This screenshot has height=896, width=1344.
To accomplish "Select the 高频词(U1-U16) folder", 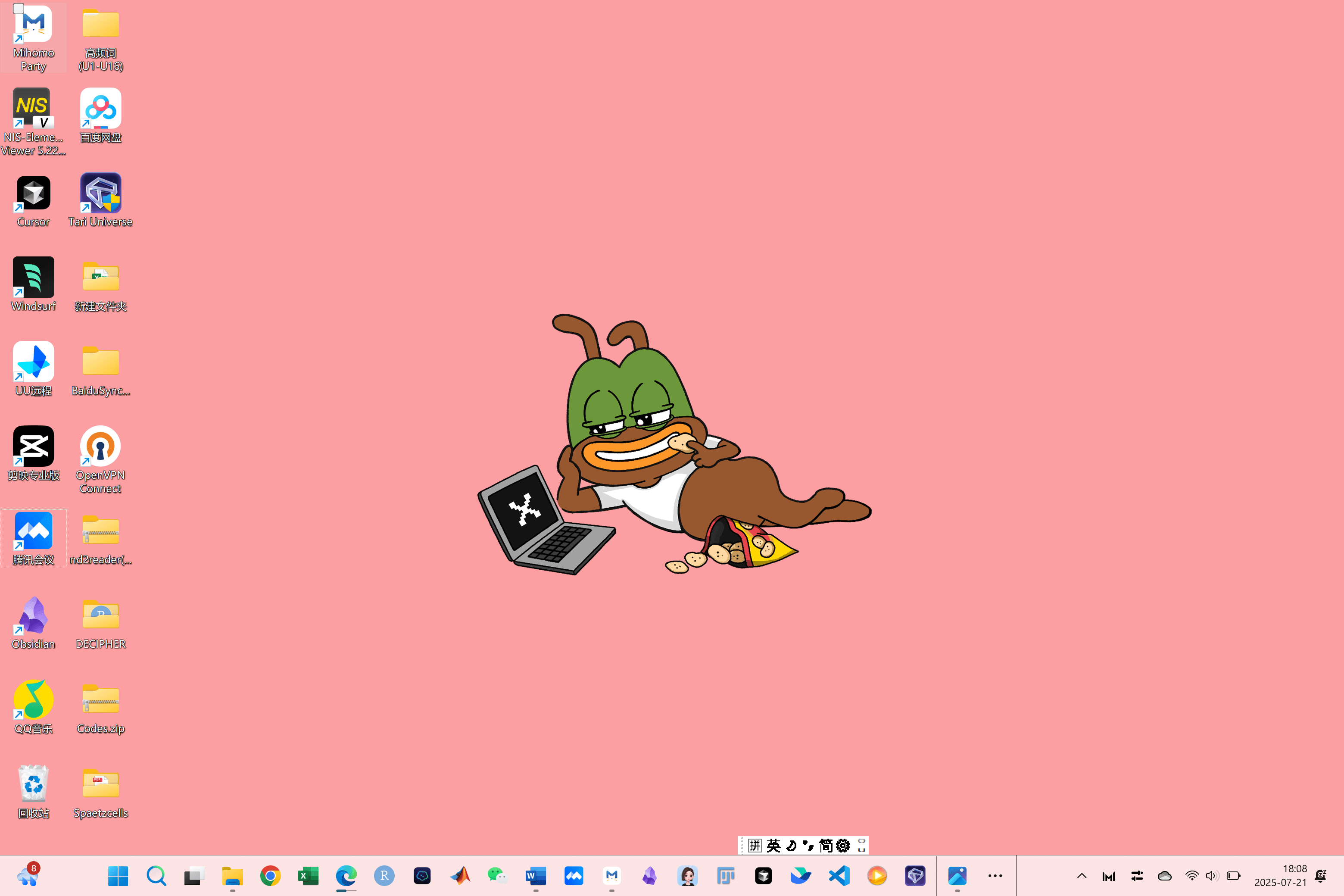I will (100, 38).
